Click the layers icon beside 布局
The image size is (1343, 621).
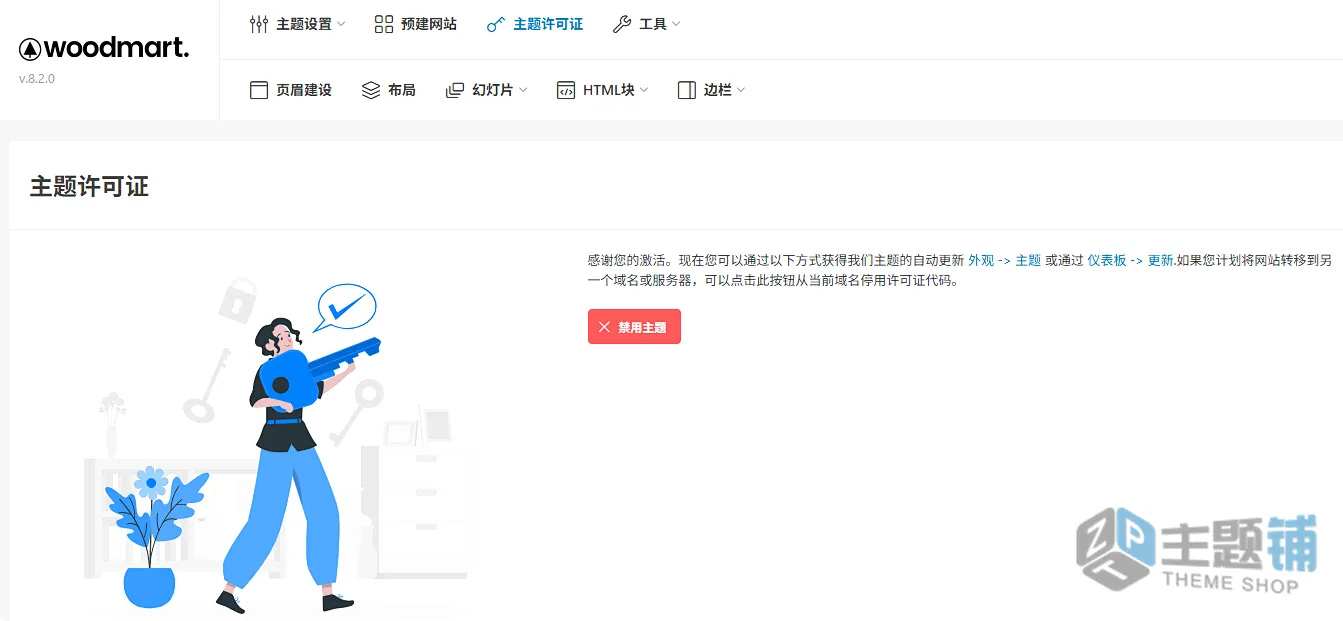point(371,90)
